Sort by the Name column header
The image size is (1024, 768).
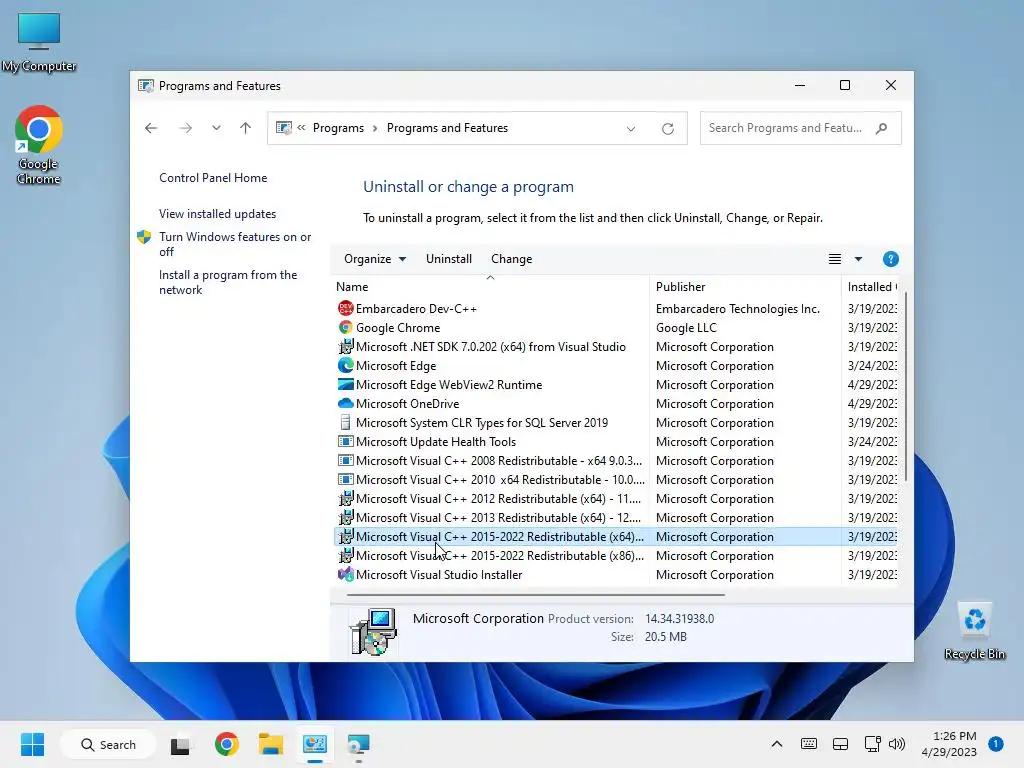click(x=492, y=287)
